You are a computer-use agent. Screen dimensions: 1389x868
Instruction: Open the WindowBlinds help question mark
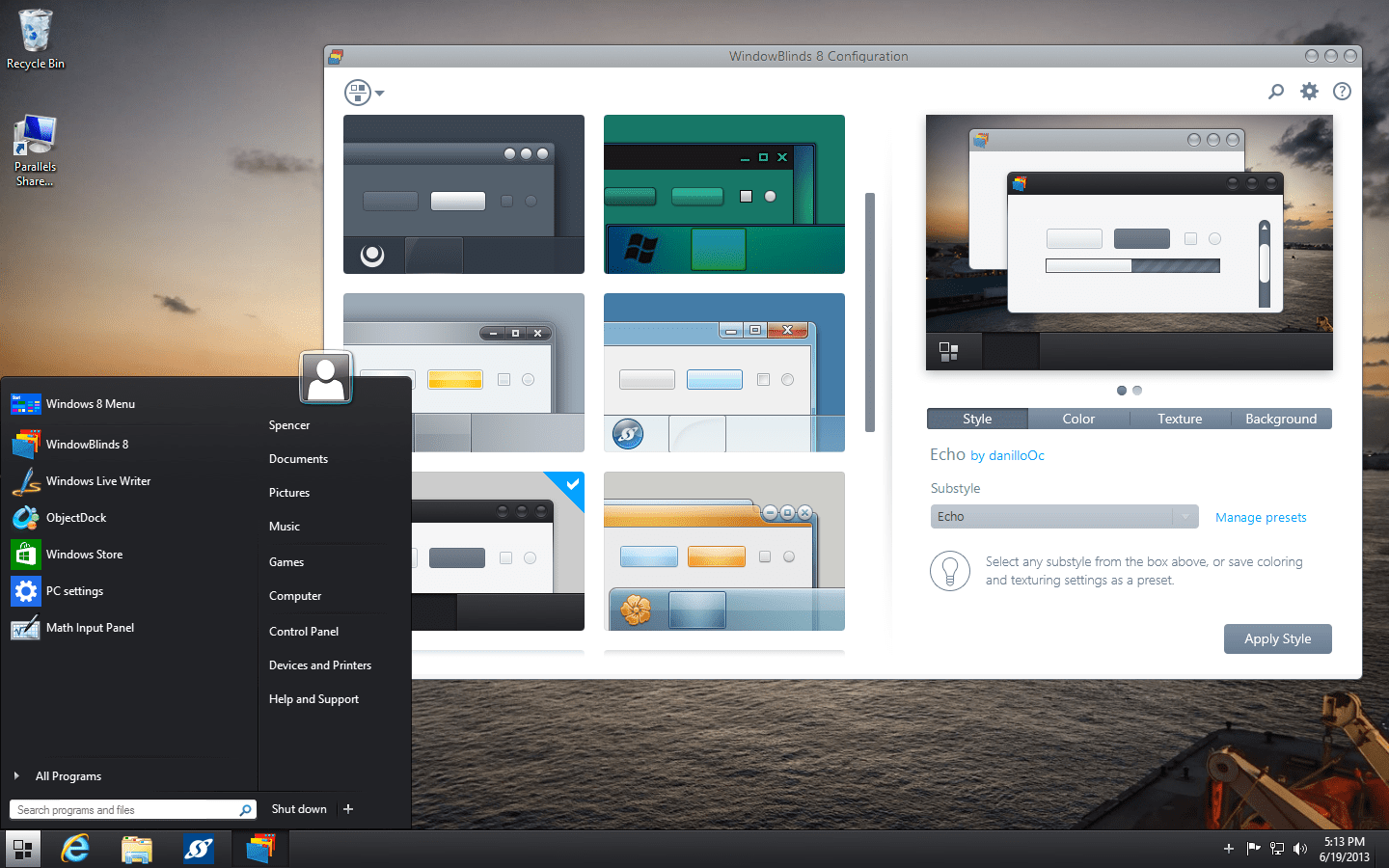coord(1341,91)
